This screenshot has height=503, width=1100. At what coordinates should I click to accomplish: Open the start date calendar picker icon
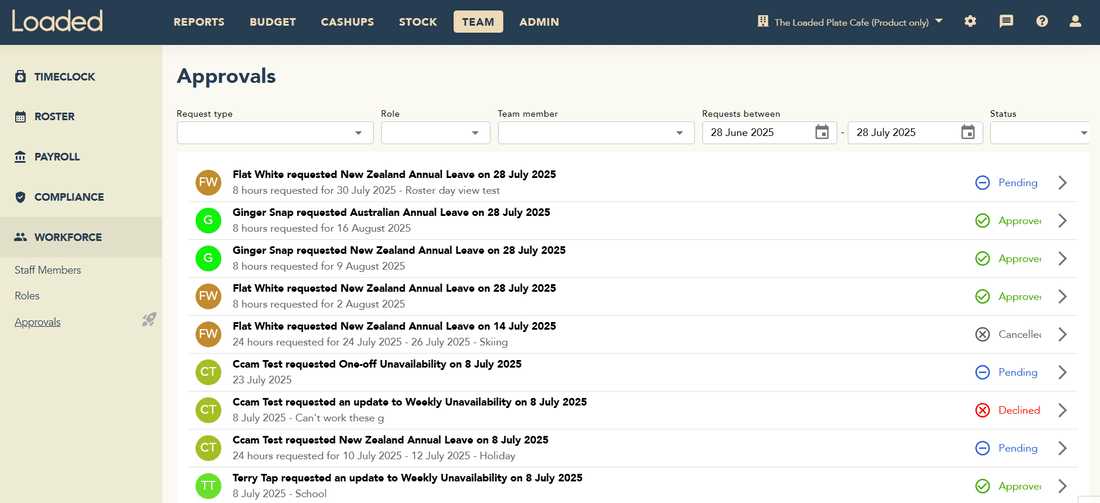tap(822, 132)
